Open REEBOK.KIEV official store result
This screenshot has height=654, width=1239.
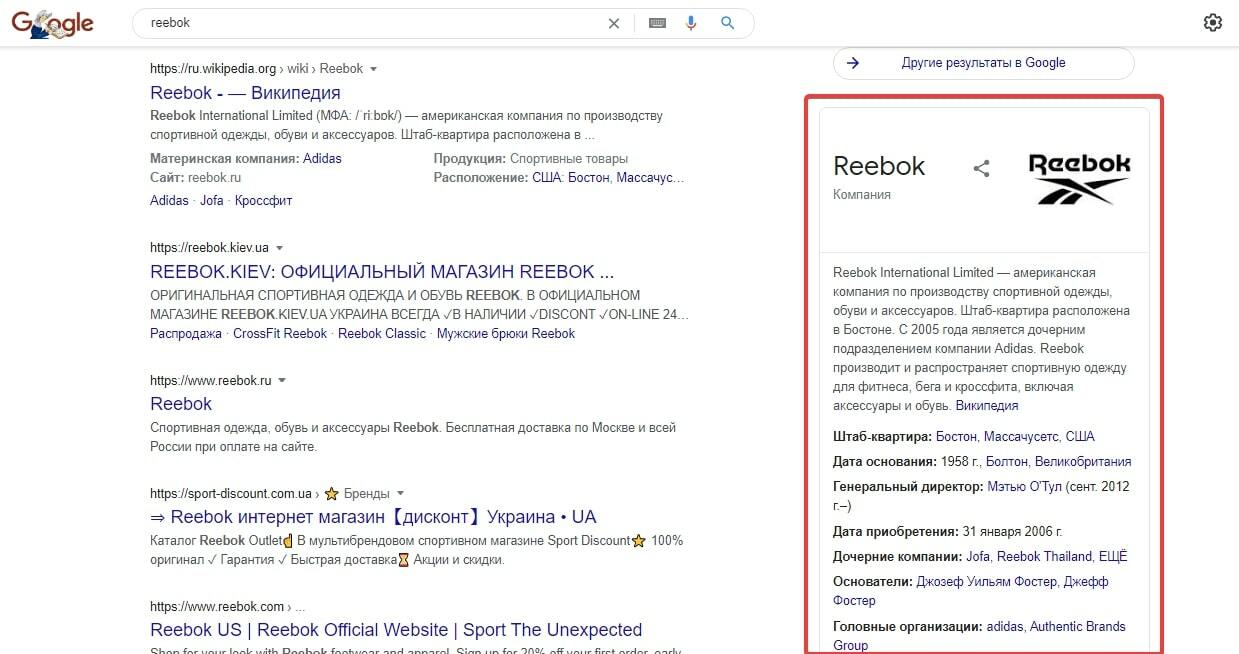pos(382,272)
